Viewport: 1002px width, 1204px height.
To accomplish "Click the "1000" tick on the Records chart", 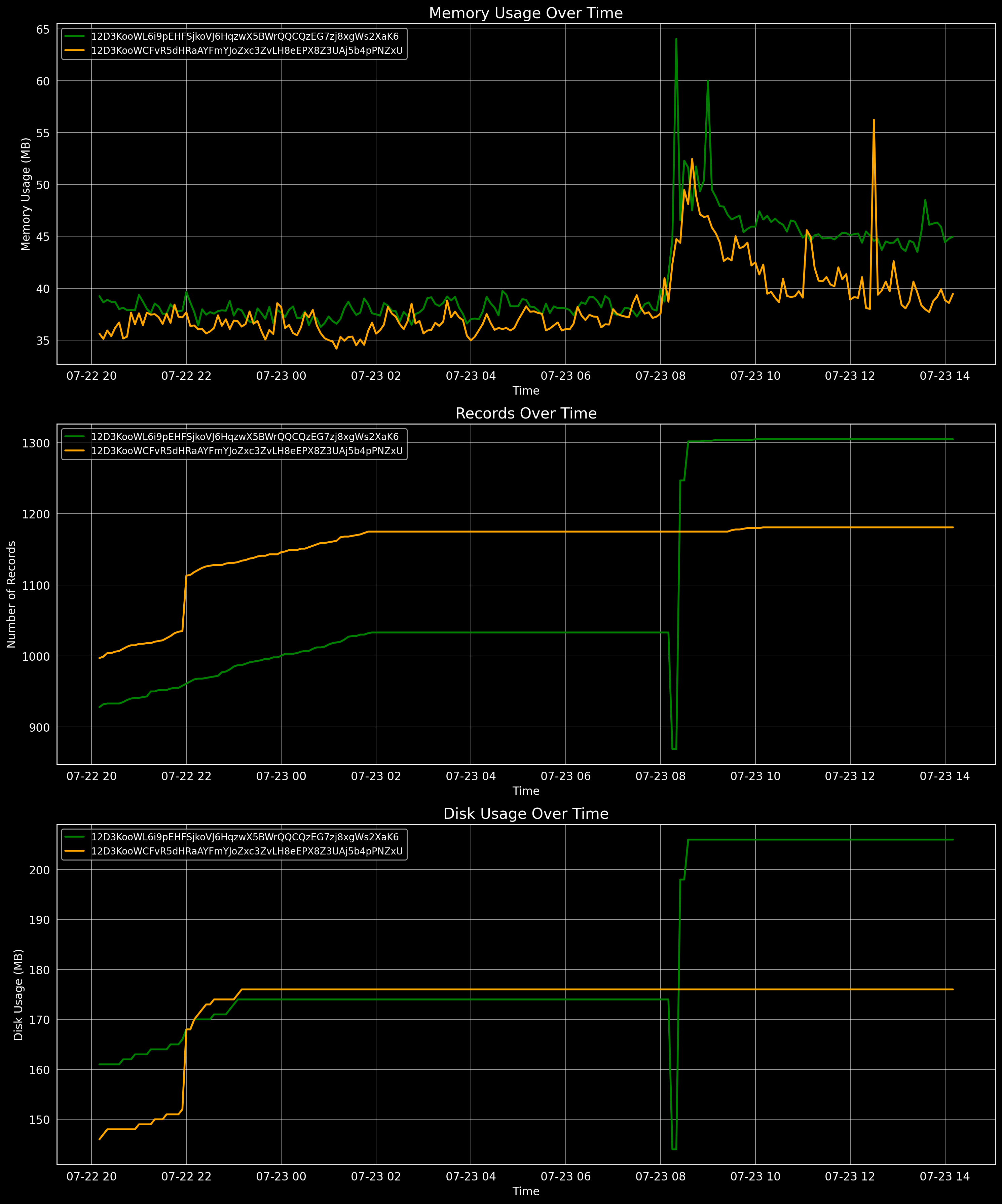I will click(36, 656).
